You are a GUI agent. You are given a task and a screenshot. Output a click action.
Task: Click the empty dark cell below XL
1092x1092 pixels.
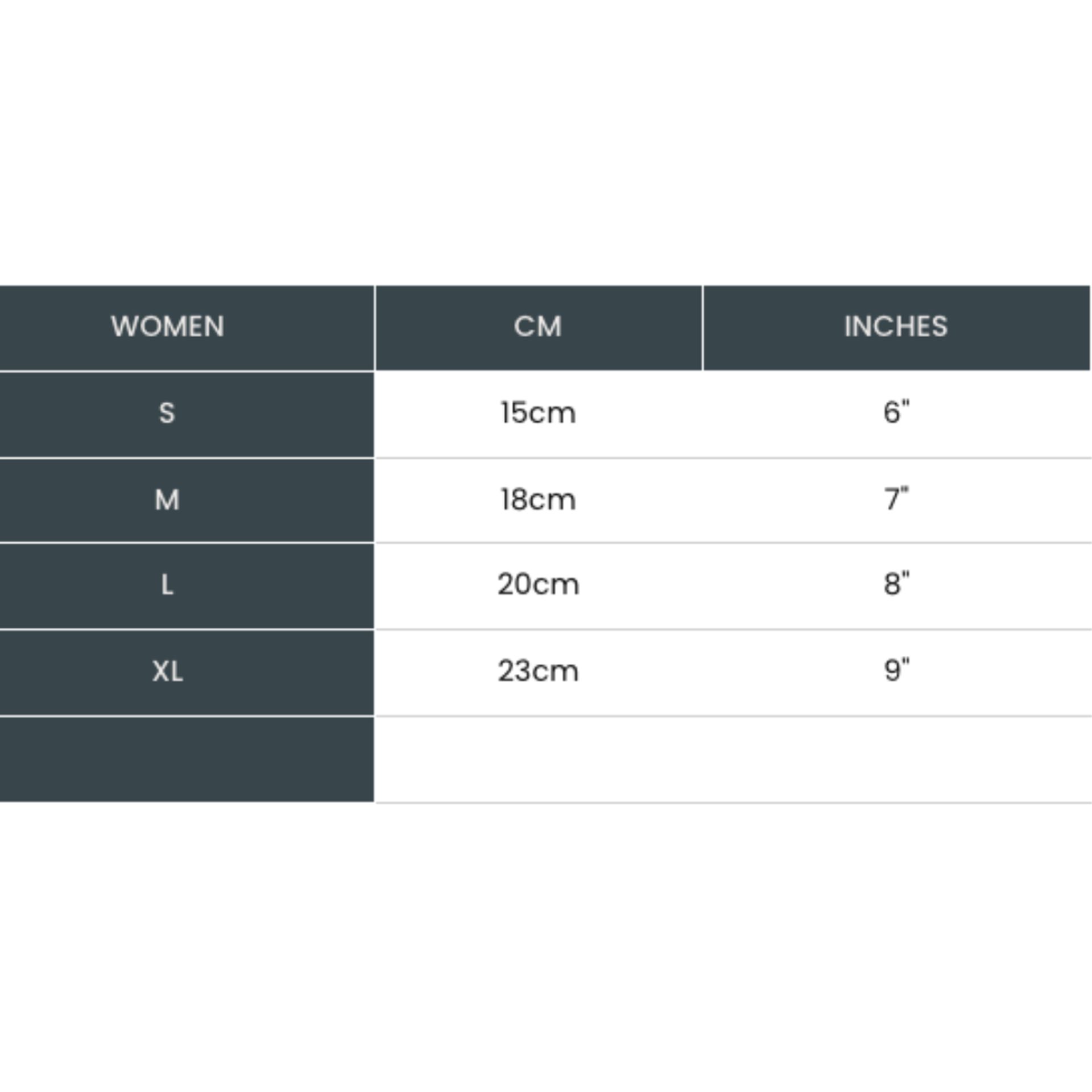pos(187,759)
